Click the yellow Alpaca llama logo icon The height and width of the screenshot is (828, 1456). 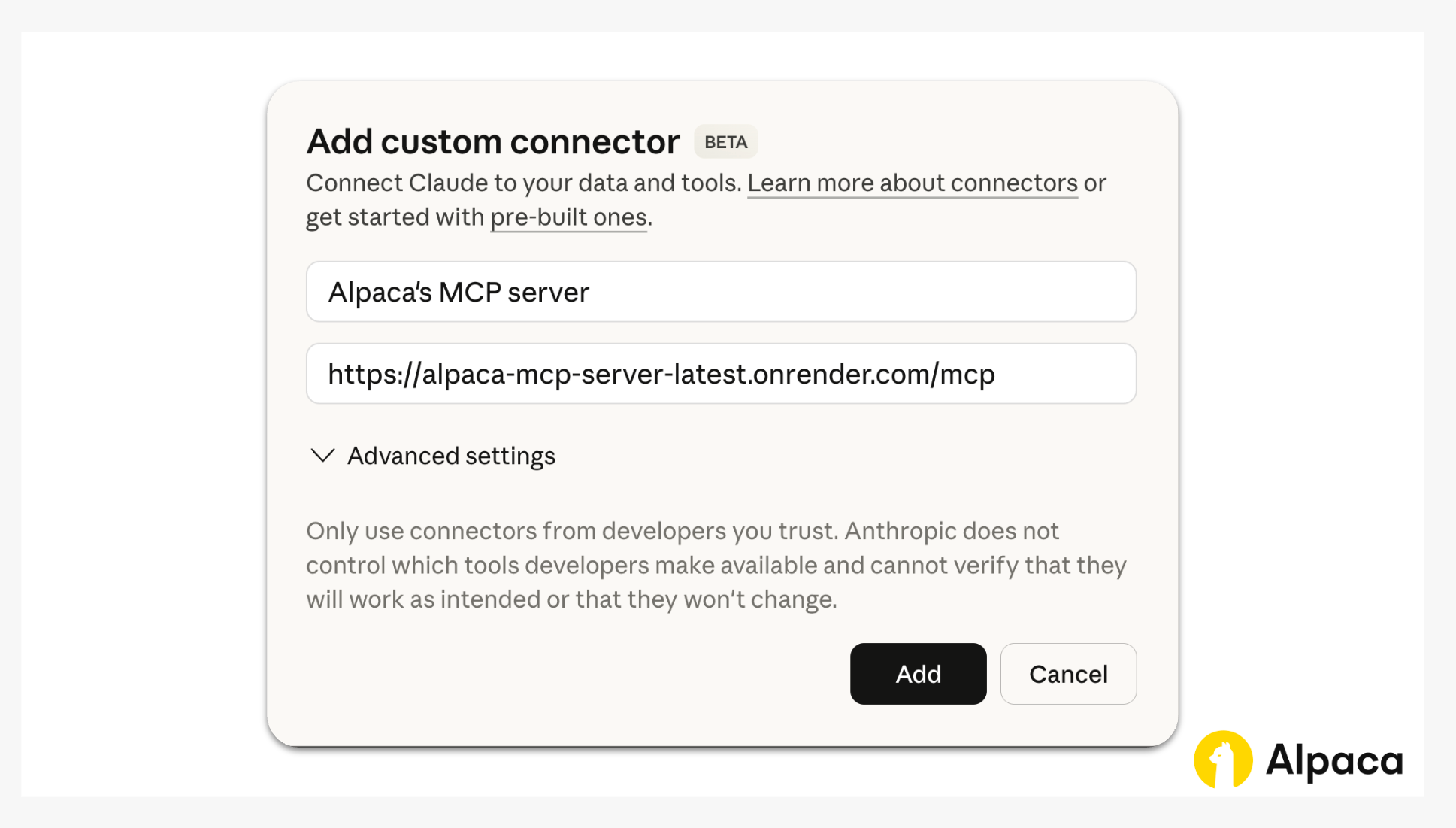[1223, 760]
